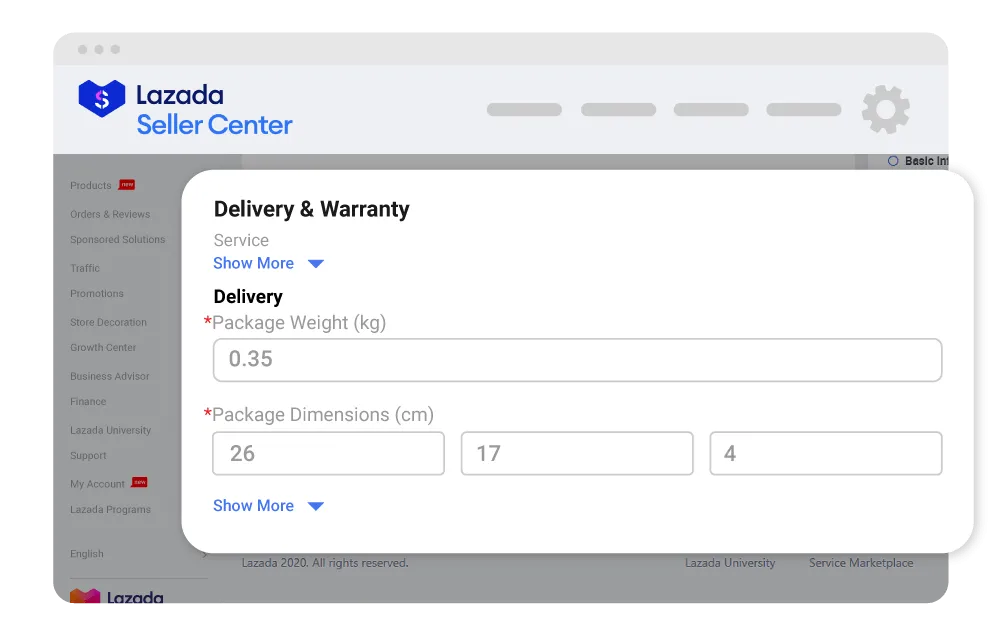This screenshot has width=1000, height=635.
Task: Go to Store Decoration in sidebar
Action: point(108,322)
